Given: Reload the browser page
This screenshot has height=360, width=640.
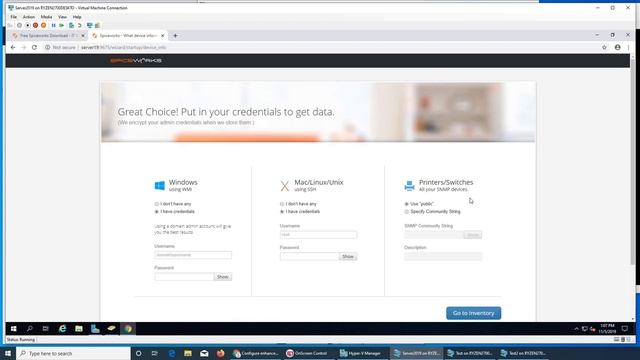Looking at the screenshot, I should [x=34, y=47].
